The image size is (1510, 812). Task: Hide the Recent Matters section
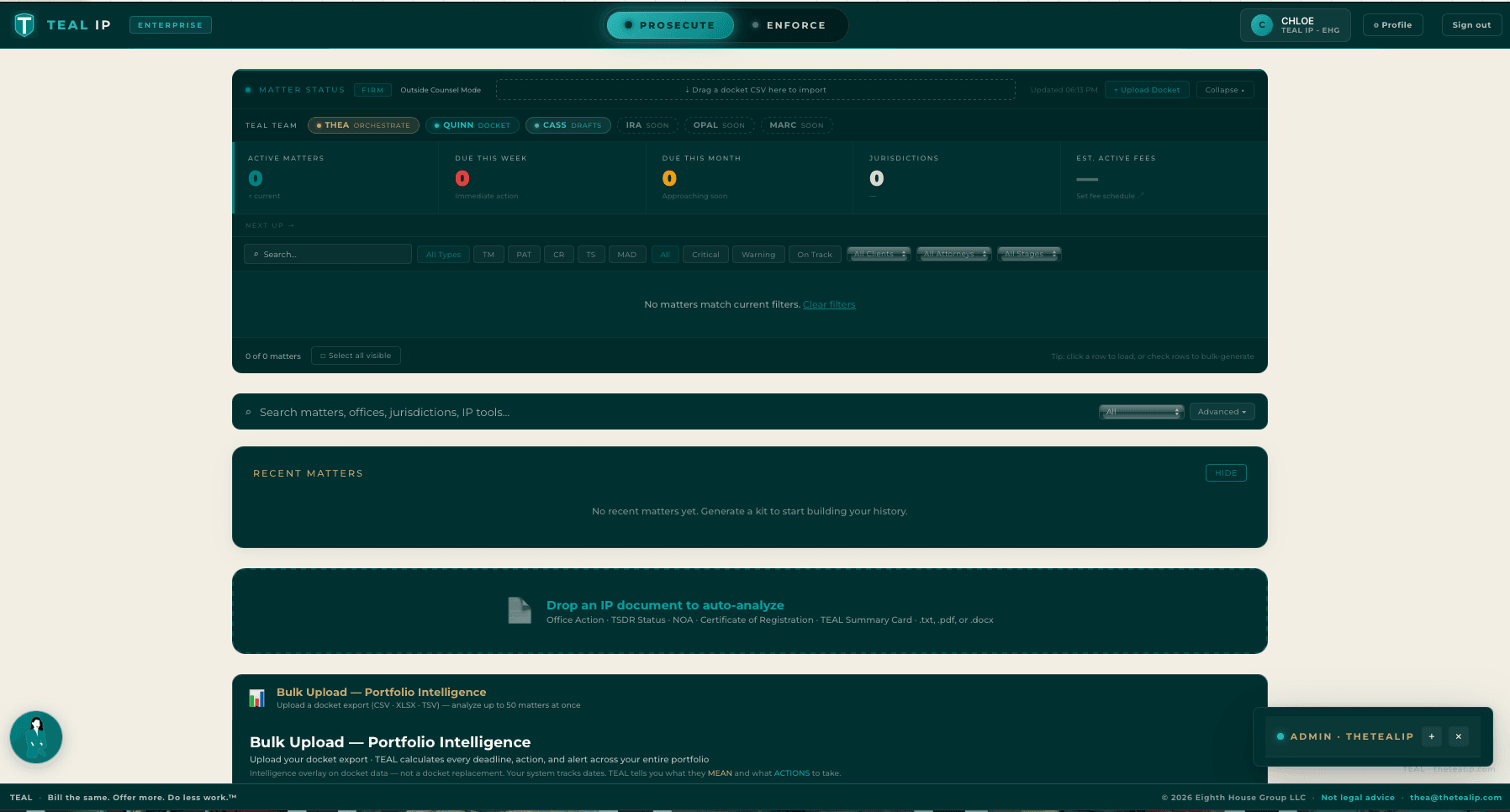(1226, 473)
